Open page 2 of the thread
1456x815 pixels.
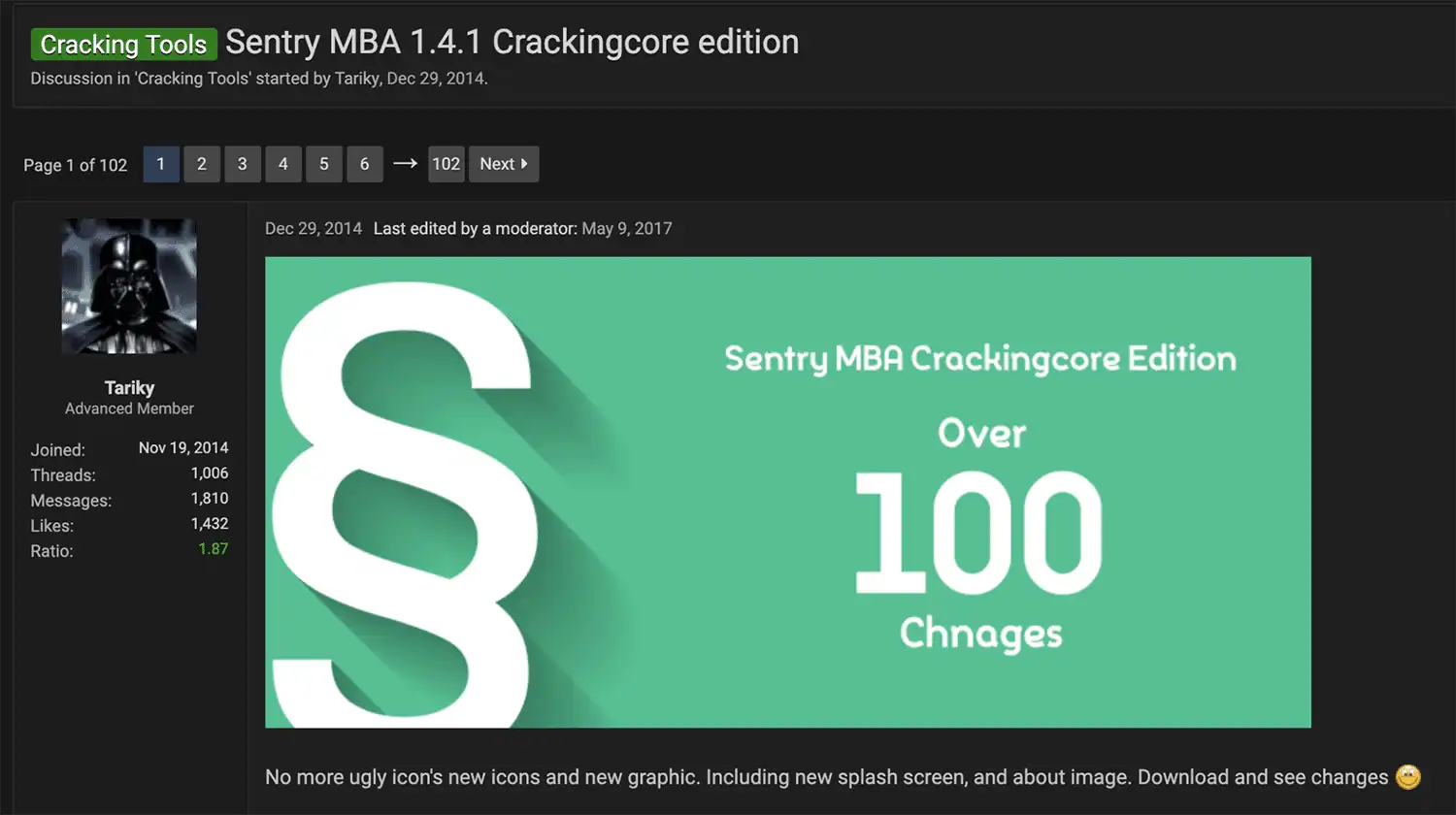pyautogui.click(x=202, y=164)
